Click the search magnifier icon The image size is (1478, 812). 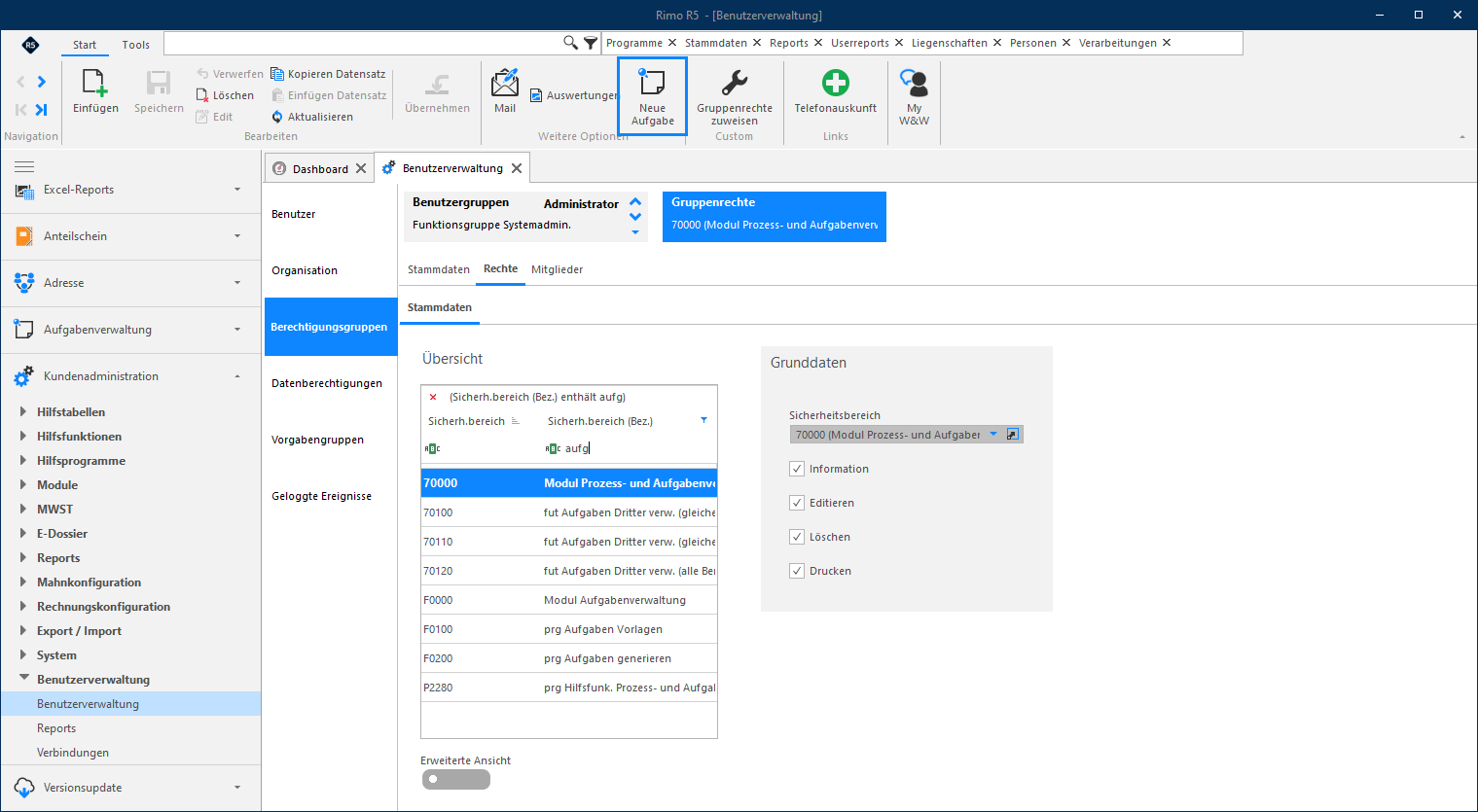(571, 43)
